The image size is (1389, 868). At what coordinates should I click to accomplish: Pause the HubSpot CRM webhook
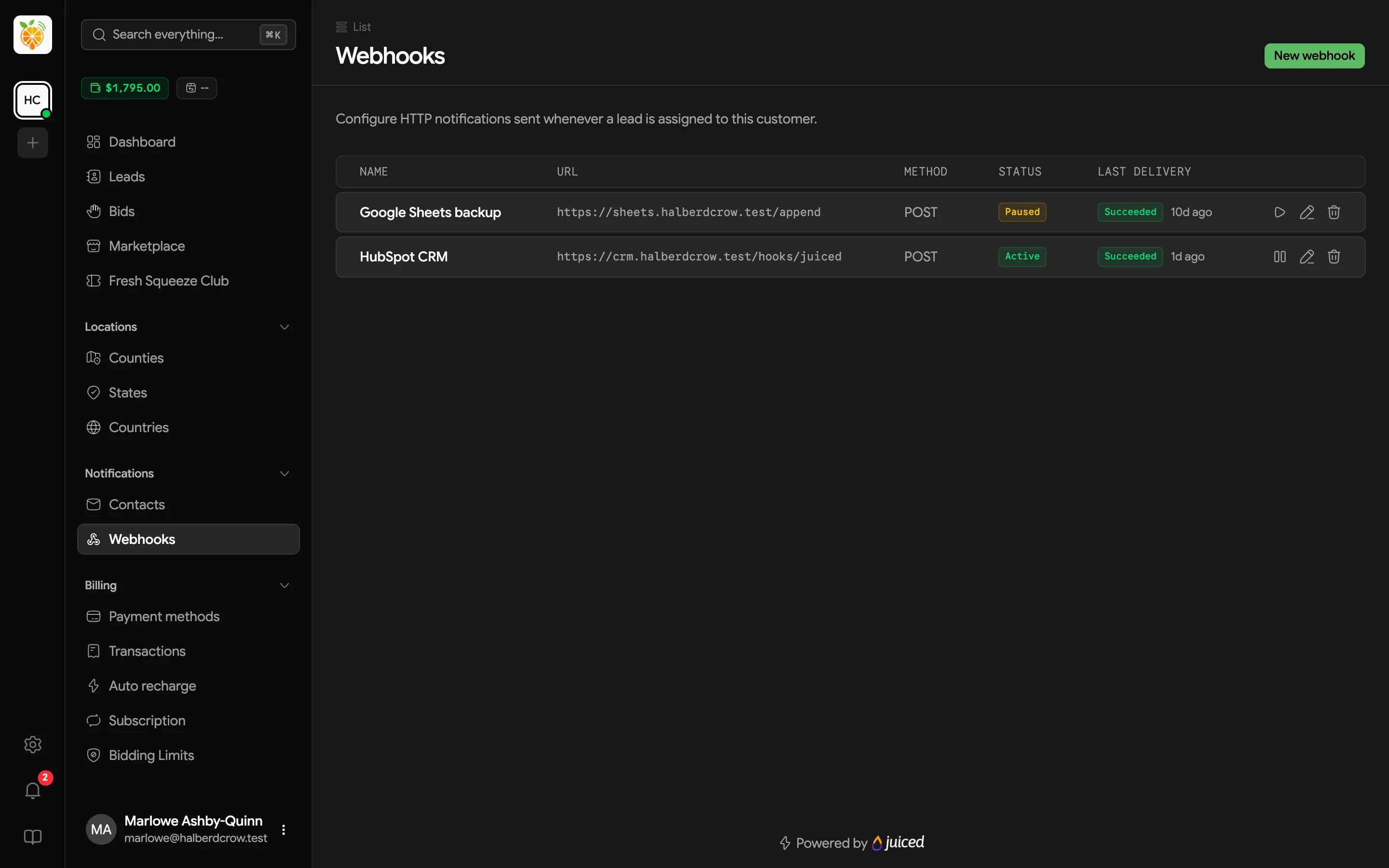point(1280,257)
